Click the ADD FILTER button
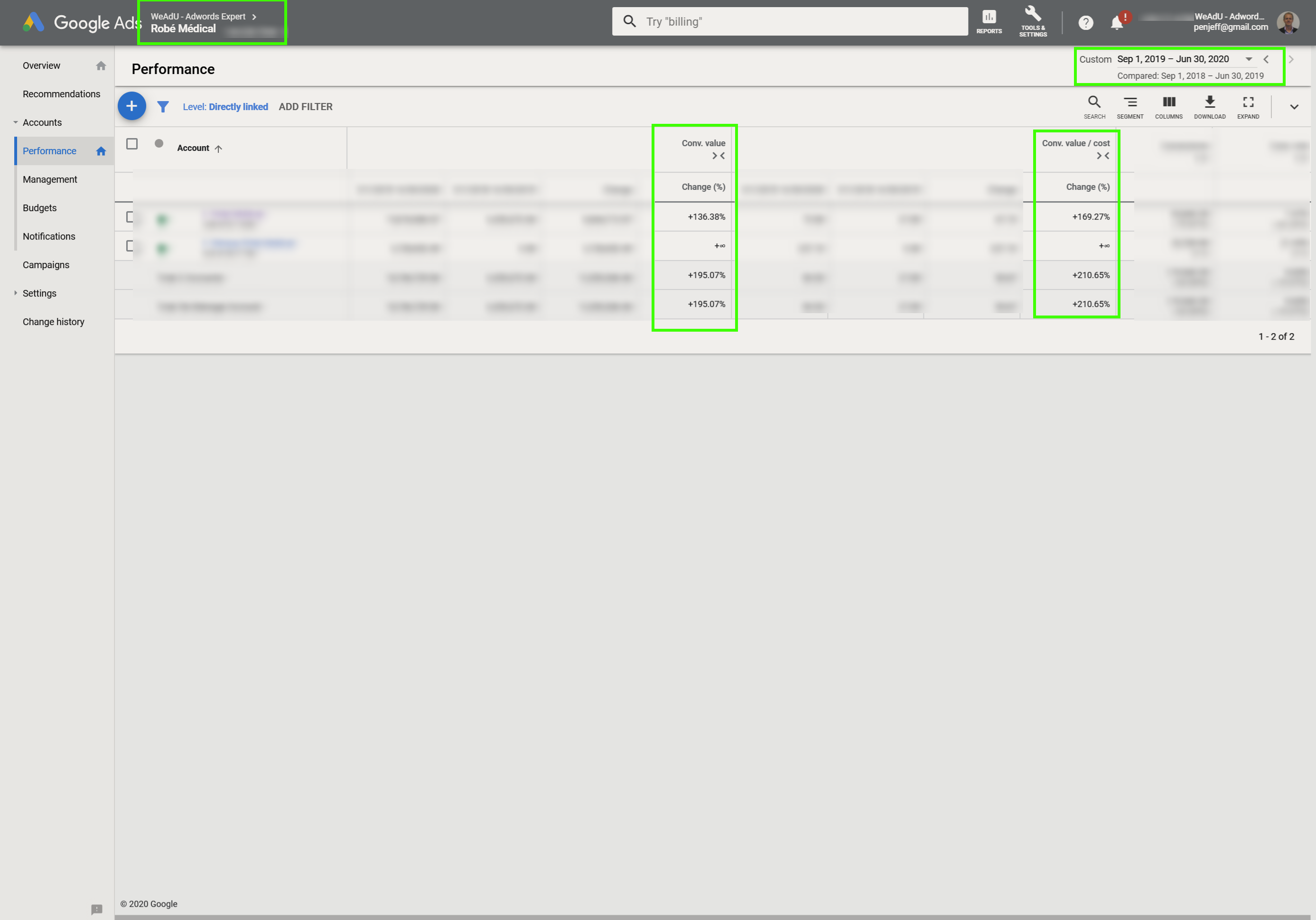Viewport: 1316px width, 920px height. coord(306,107)
